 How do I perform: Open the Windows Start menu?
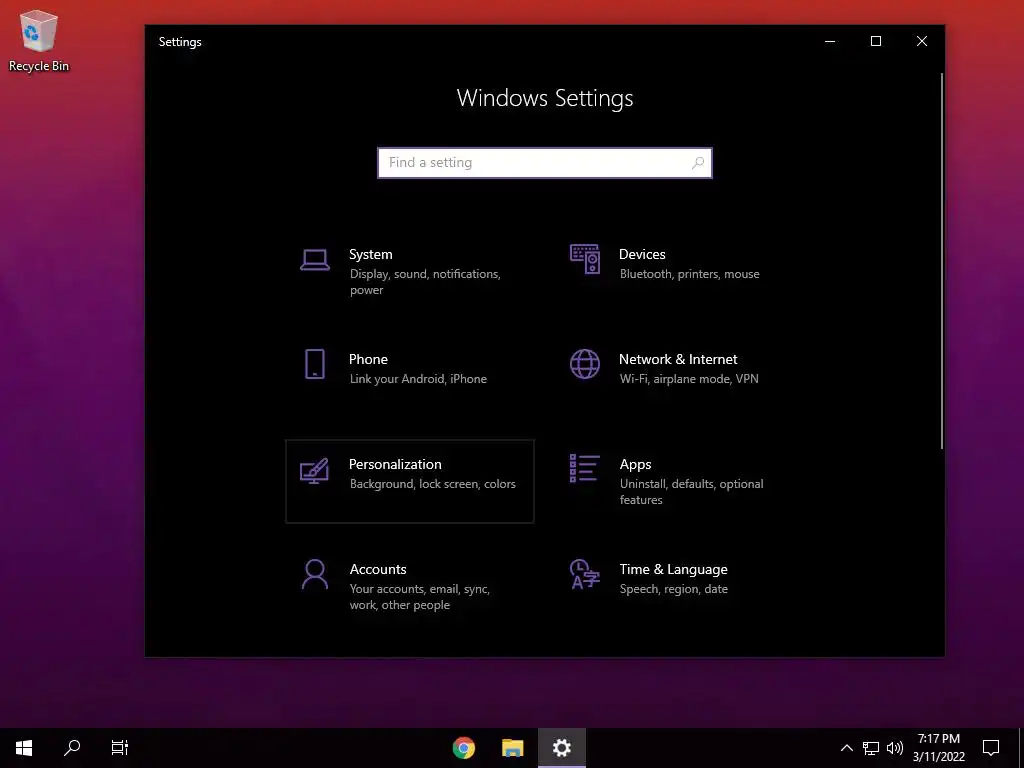pos(24,748)
